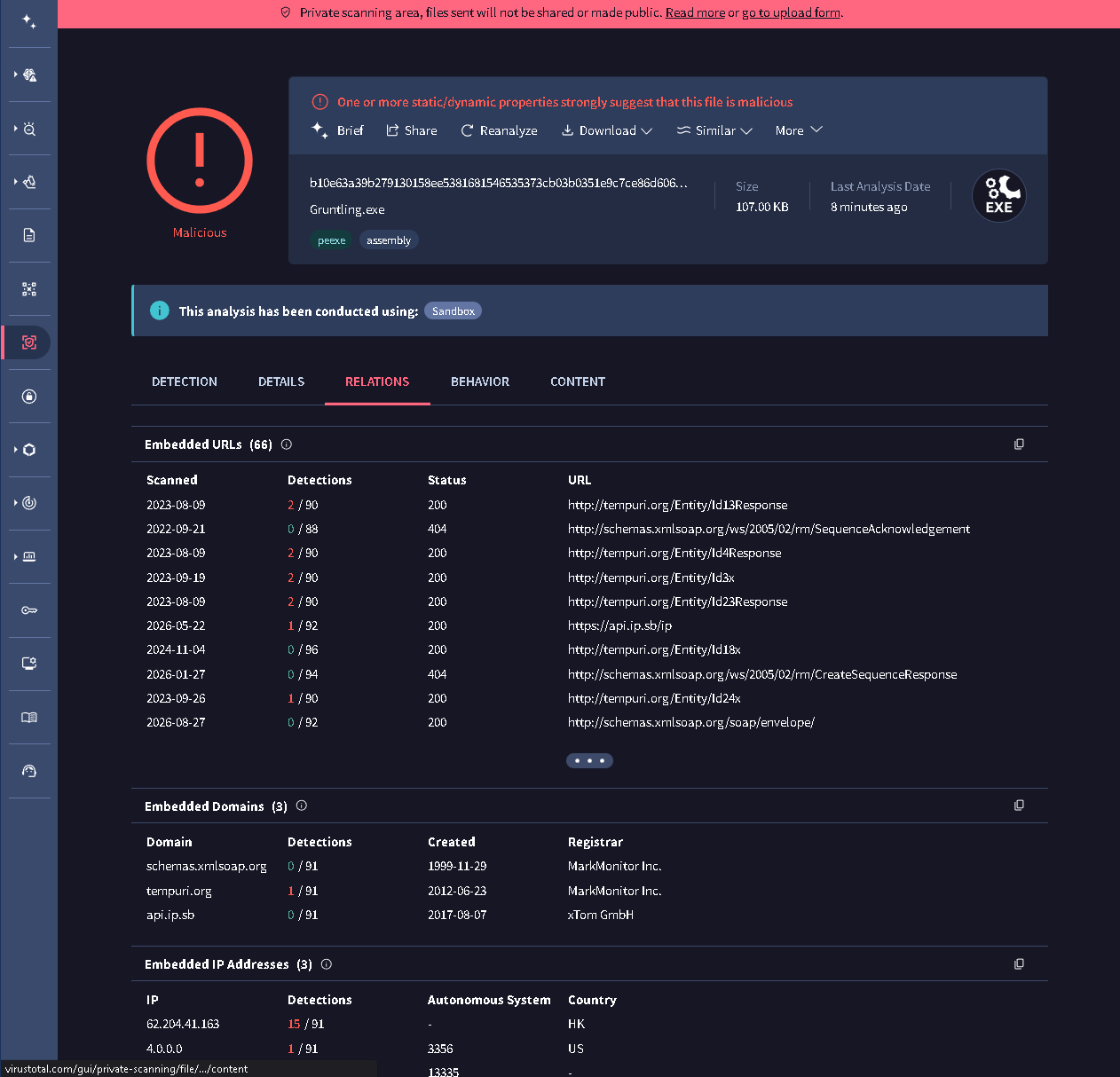Expand the bug search sidebar arrow
This screenshot has width=1120, height=1077.
16,129
